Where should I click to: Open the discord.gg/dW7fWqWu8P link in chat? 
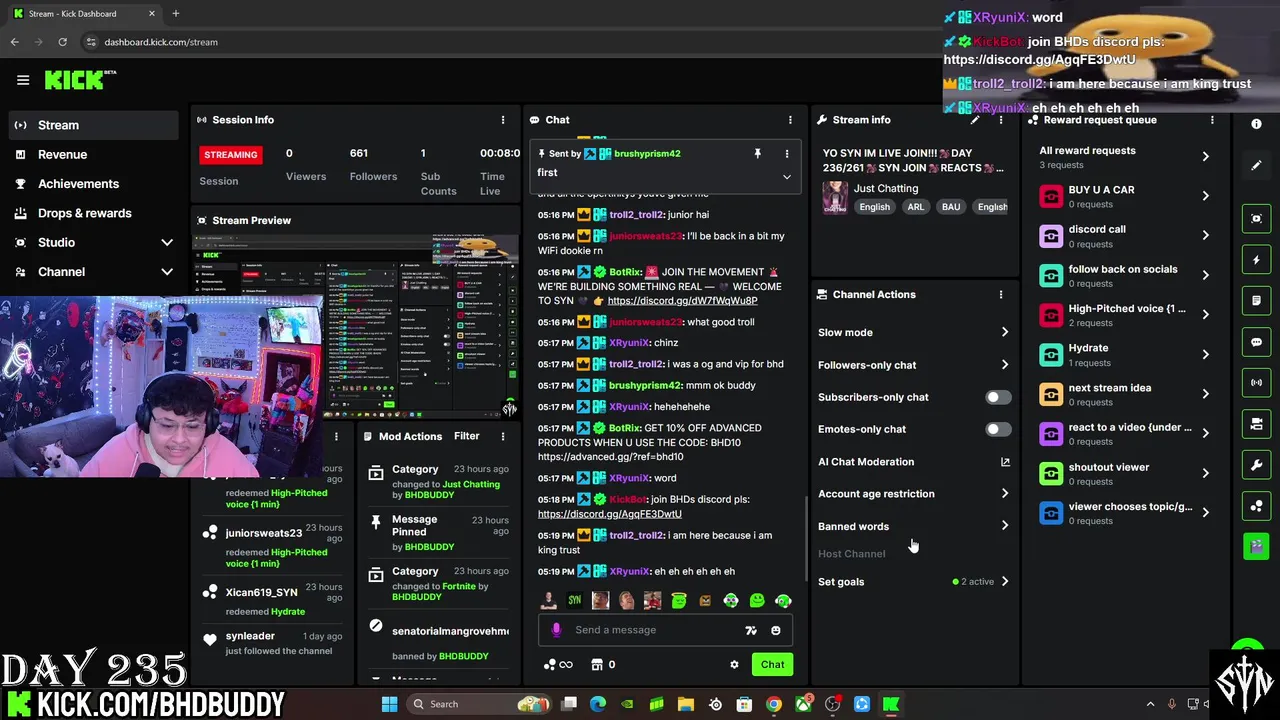click(682, 301)
